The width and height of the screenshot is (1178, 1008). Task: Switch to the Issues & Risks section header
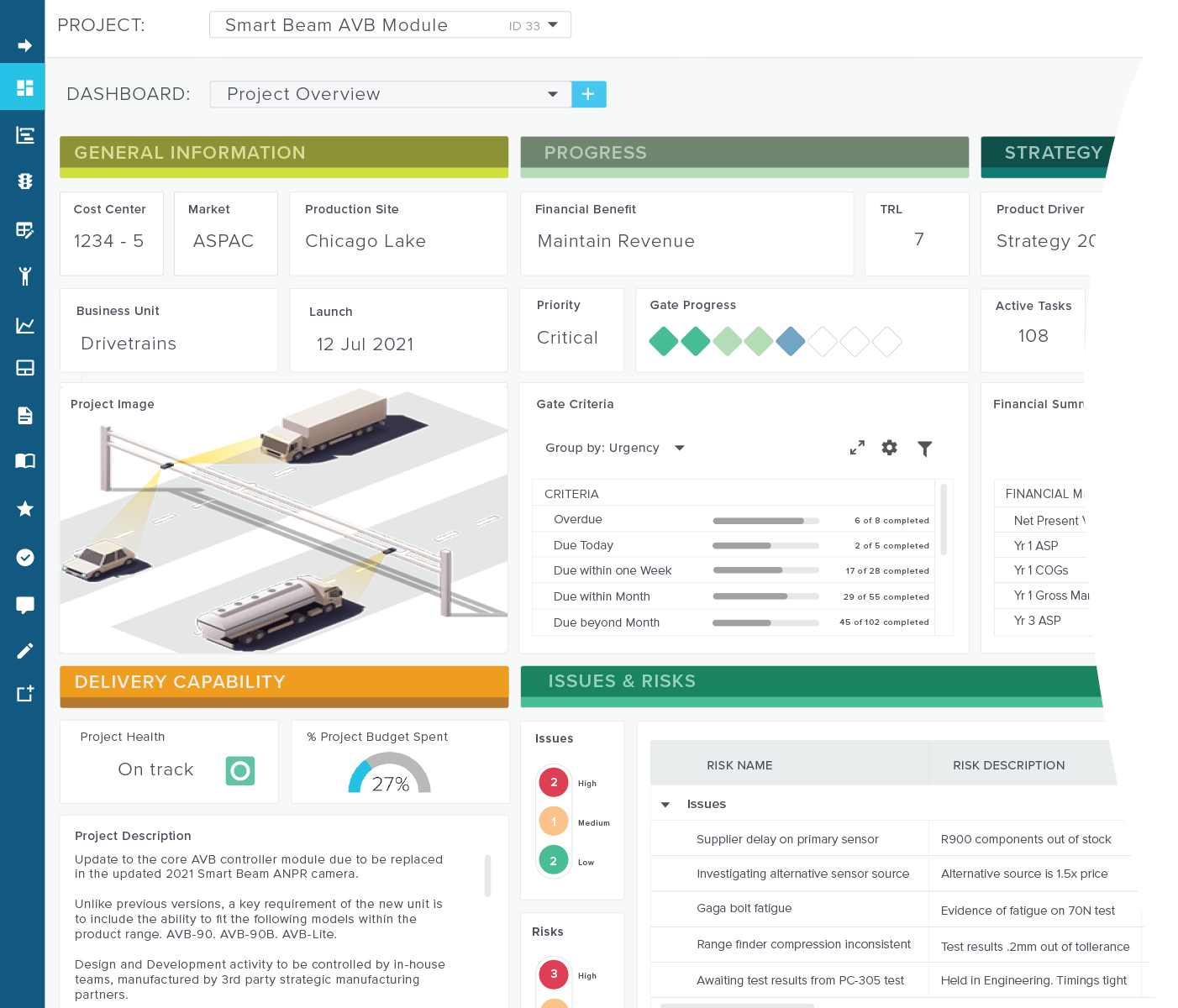(622, 681)
